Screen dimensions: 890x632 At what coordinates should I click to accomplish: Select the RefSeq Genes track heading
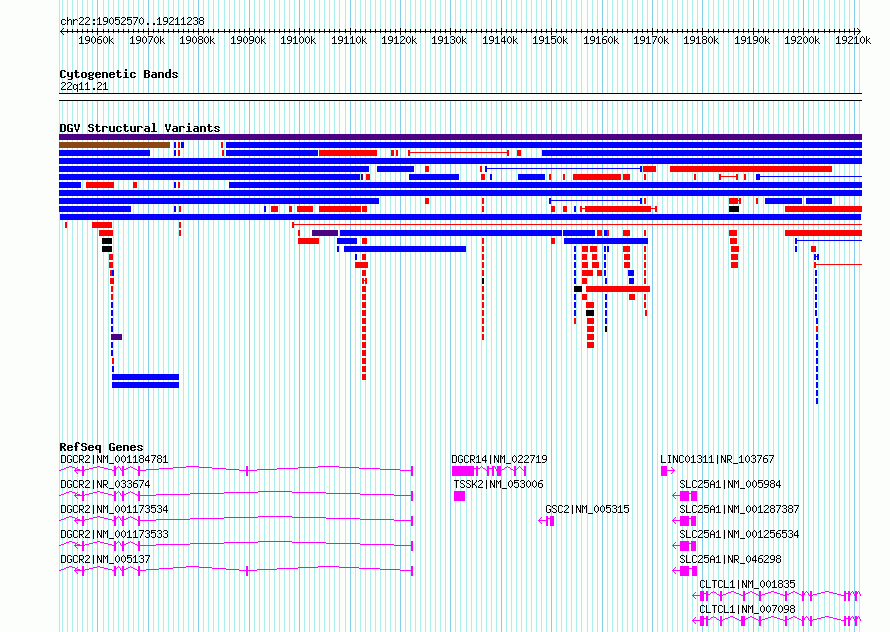point(101,447)
